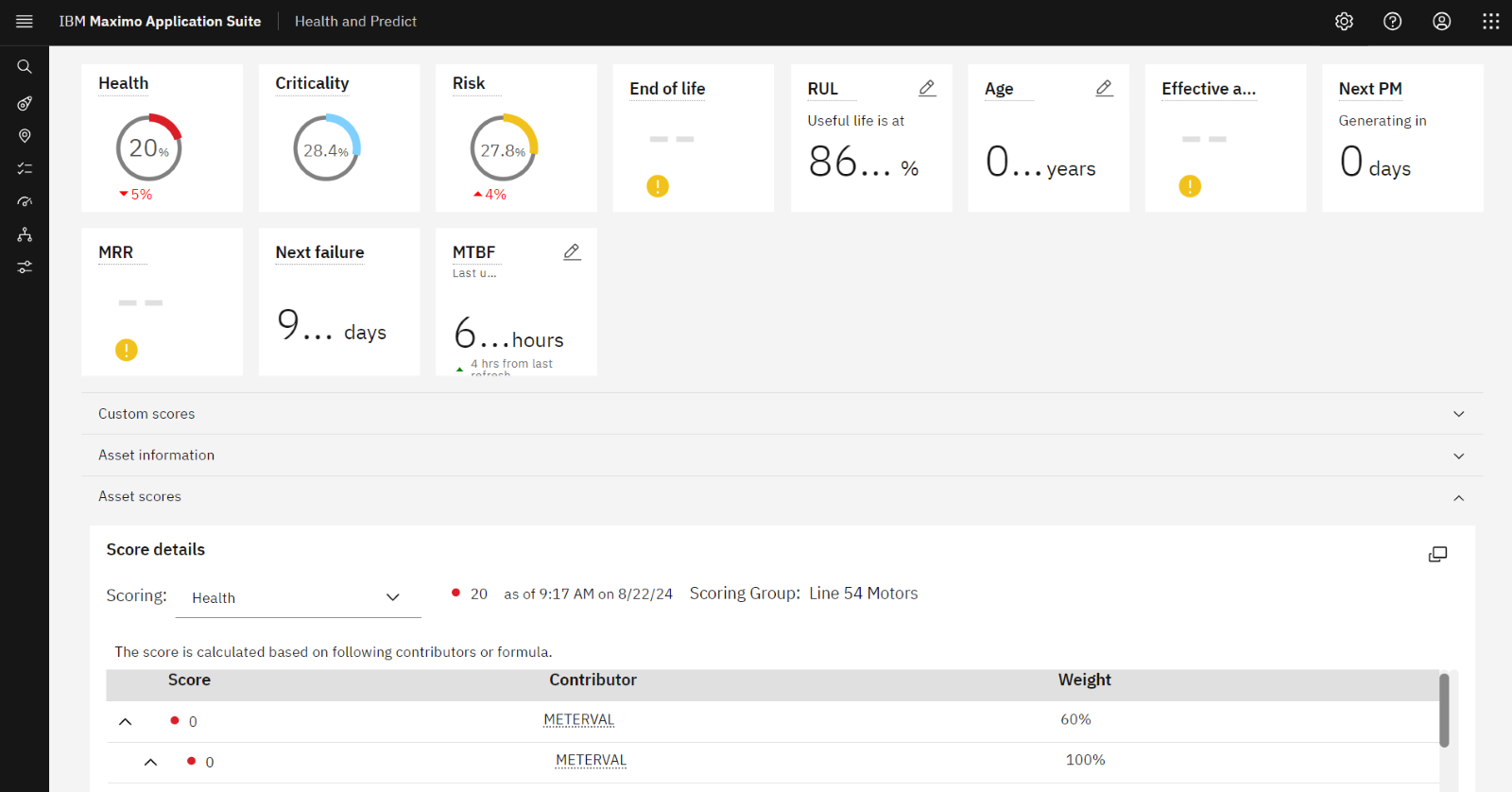Screen dimensions: 1512x792
Task: Open METERVAL contributor link with 100% weight
Action: (591, 760)
